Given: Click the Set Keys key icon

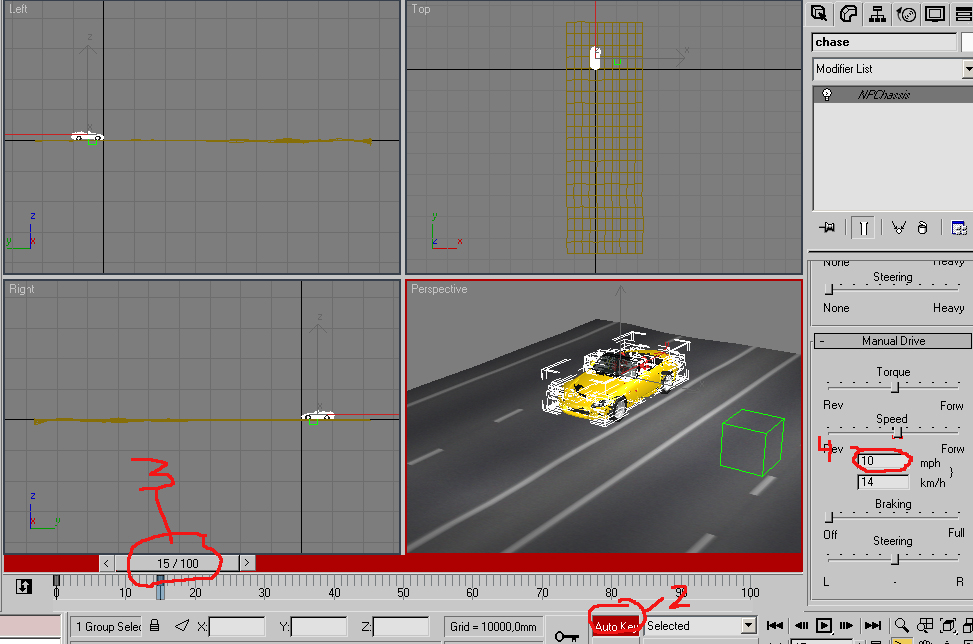Looking at the screenshot, I should [x=567, y=636].
